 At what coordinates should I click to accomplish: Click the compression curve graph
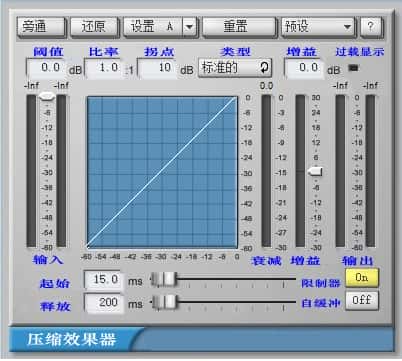click(x=162, y=172)
